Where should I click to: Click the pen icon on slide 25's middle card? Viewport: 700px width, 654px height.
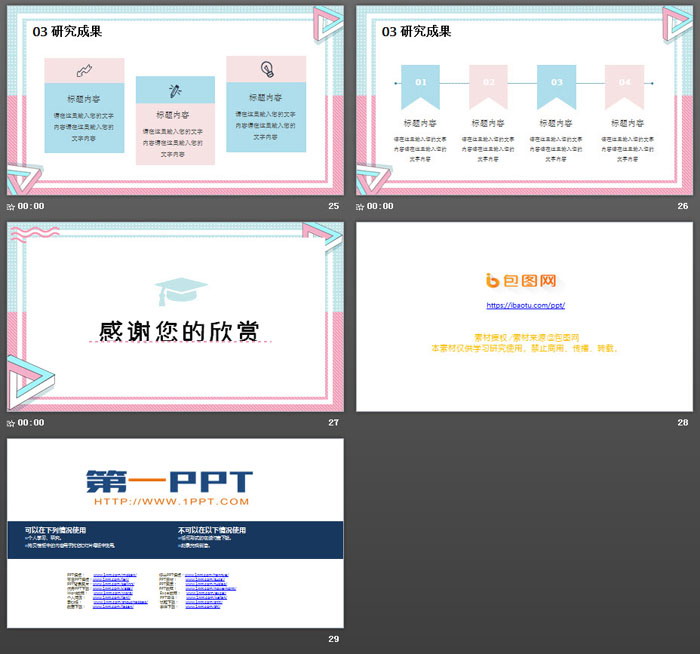pyautogui.click(x=175, y=91)
